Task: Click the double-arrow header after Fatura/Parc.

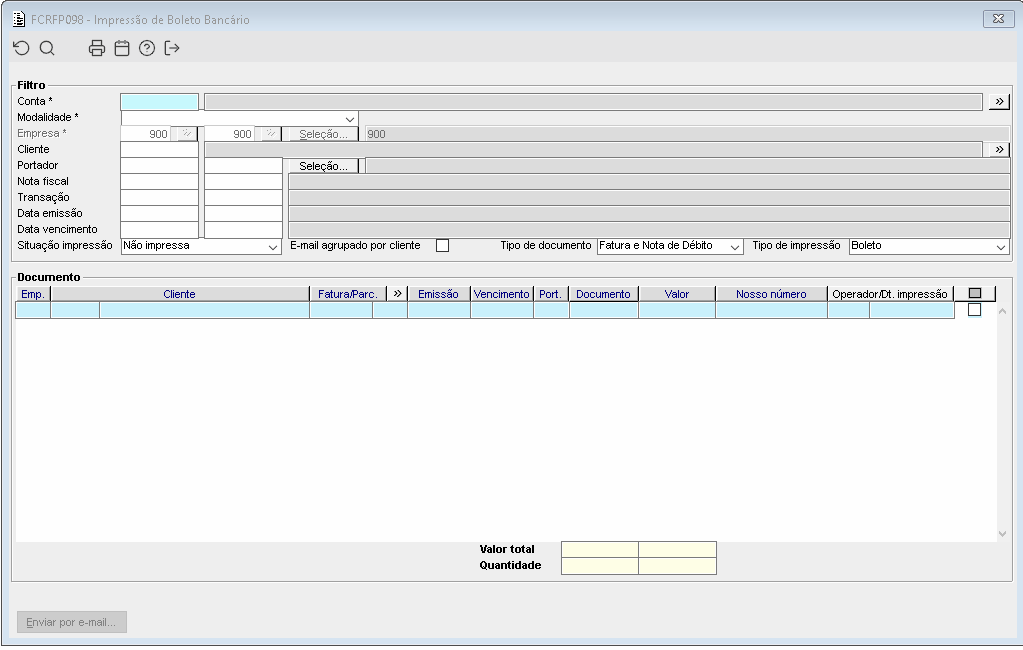Action: pos(397,294)
